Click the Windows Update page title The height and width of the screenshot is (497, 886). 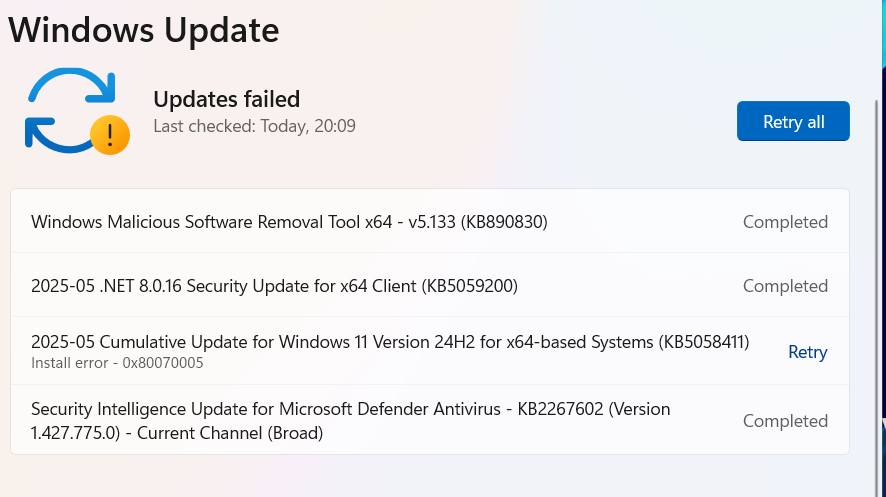(144, 30)
